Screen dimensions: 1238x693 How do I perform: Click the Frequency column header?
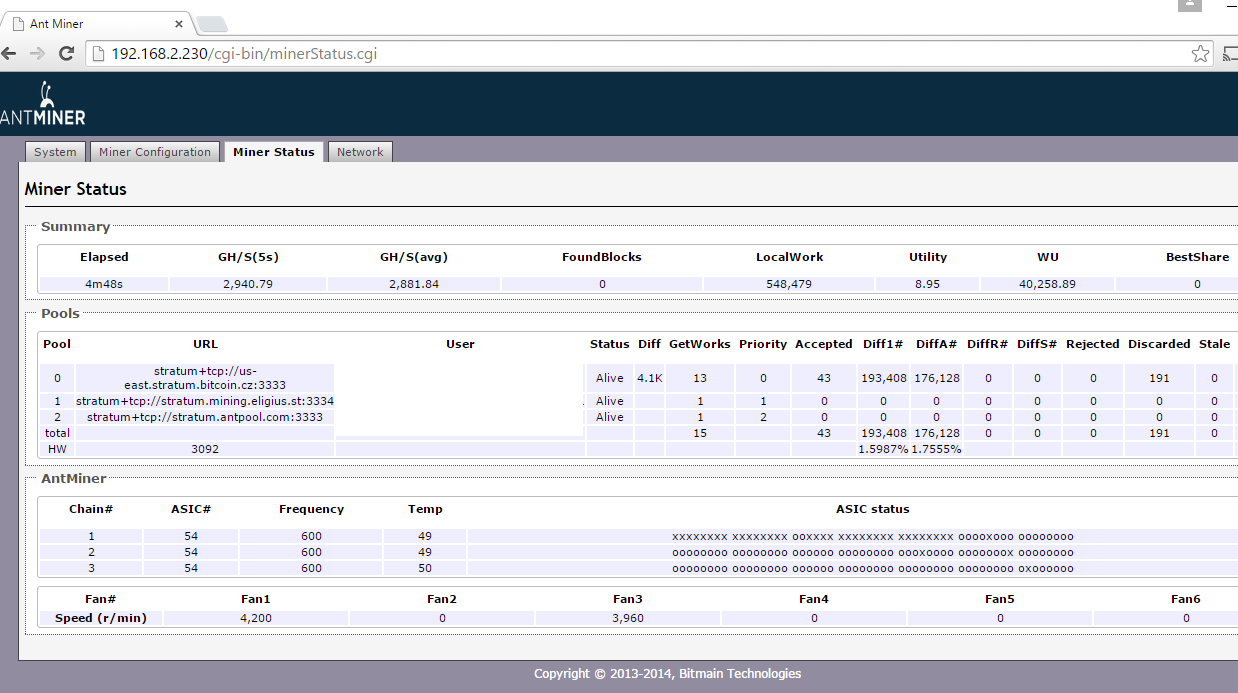[x=311, y=509]
